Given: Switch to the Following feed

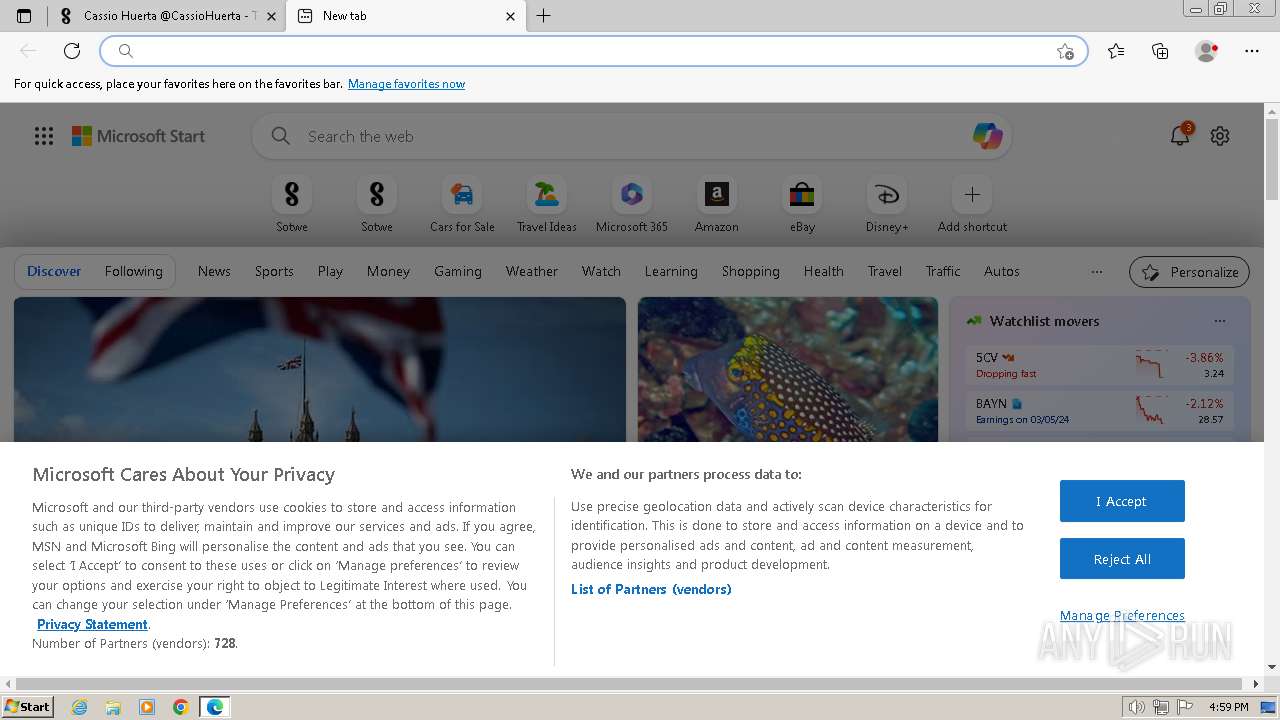Looking at the screenshot, I should point(133,271).
